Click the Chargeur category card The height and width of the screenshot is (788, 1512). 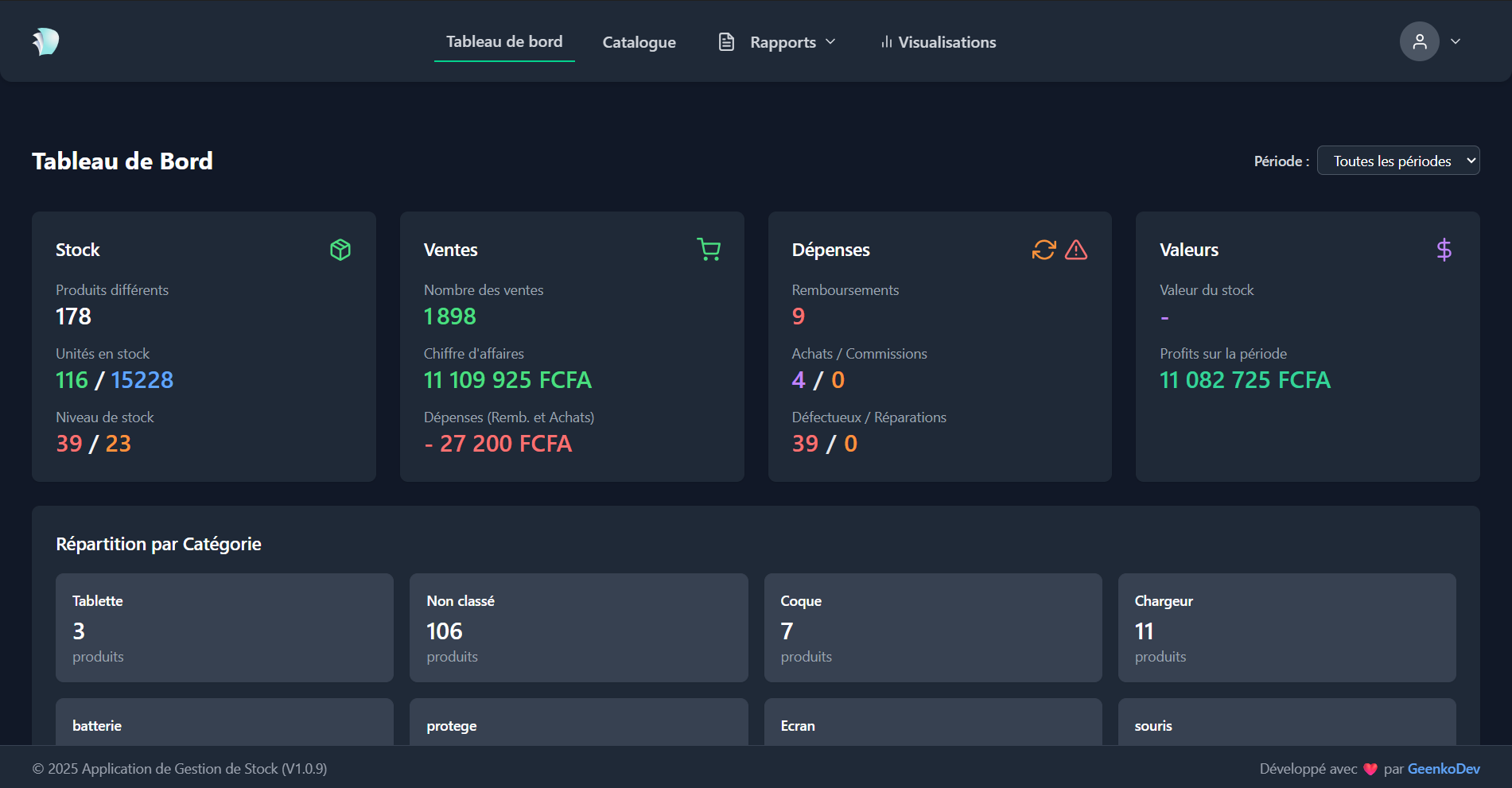coord(1286,627)
